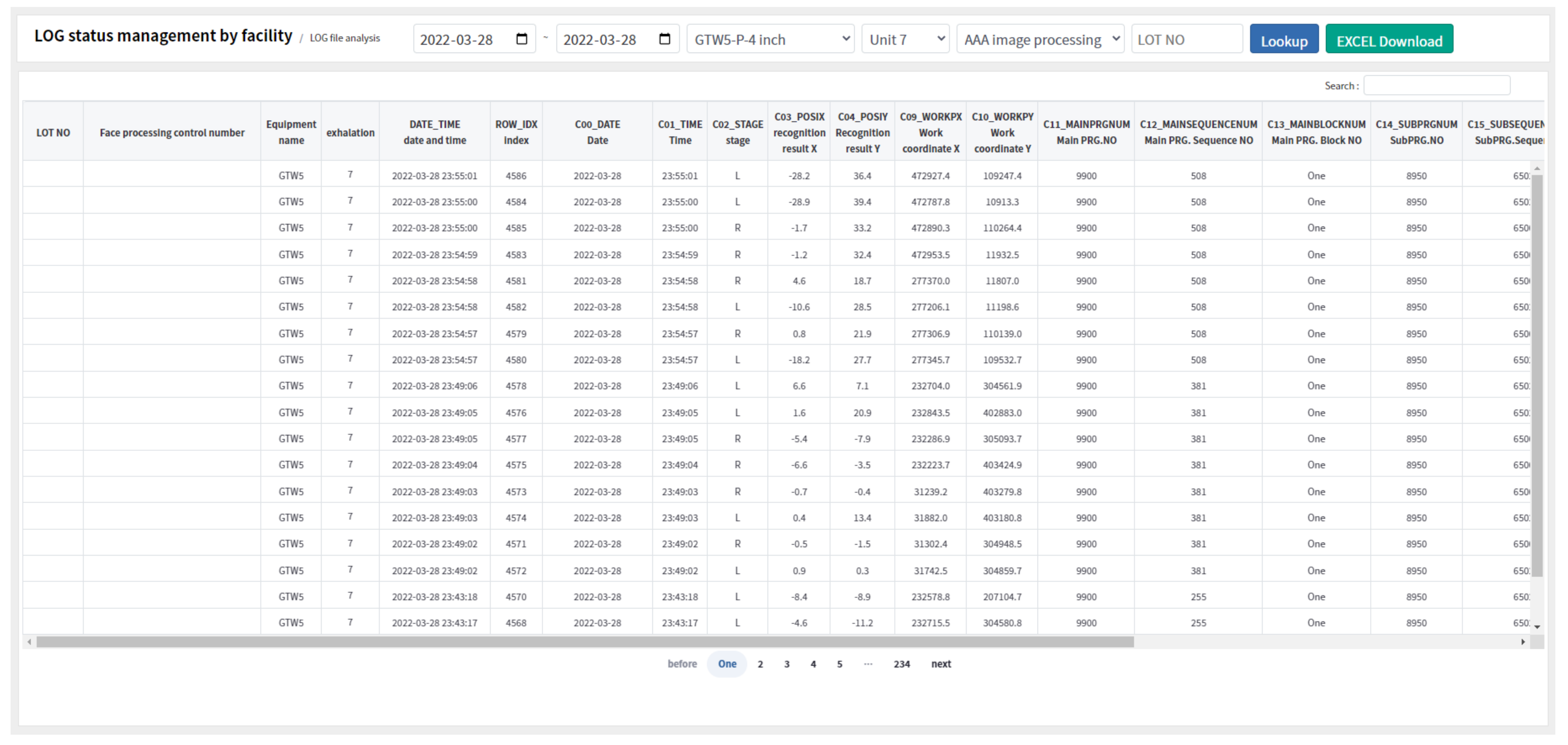
Task: Open the start date calendar picker icon
Action: click(521, 39)
